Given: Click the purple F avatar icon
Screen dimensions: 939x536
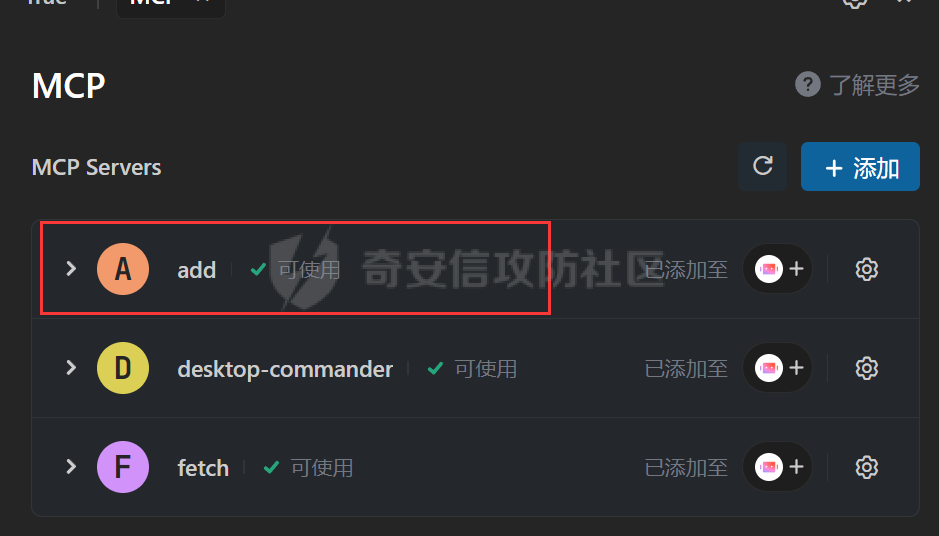Looking at the screenshot, I should [123, 467].
